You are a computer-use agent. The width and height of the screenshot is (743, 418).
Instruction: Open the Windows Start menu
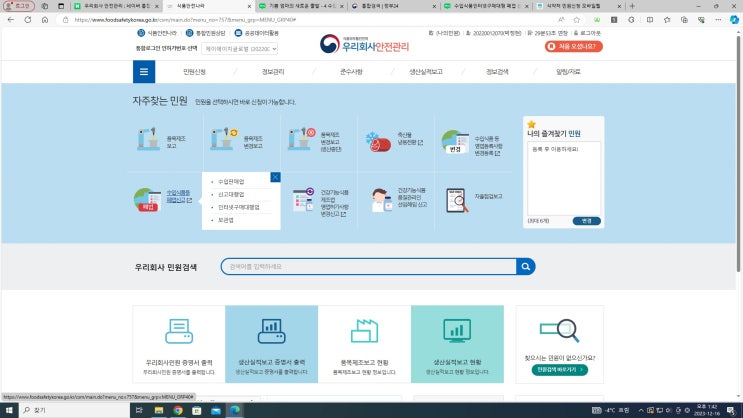coord(9,410)
